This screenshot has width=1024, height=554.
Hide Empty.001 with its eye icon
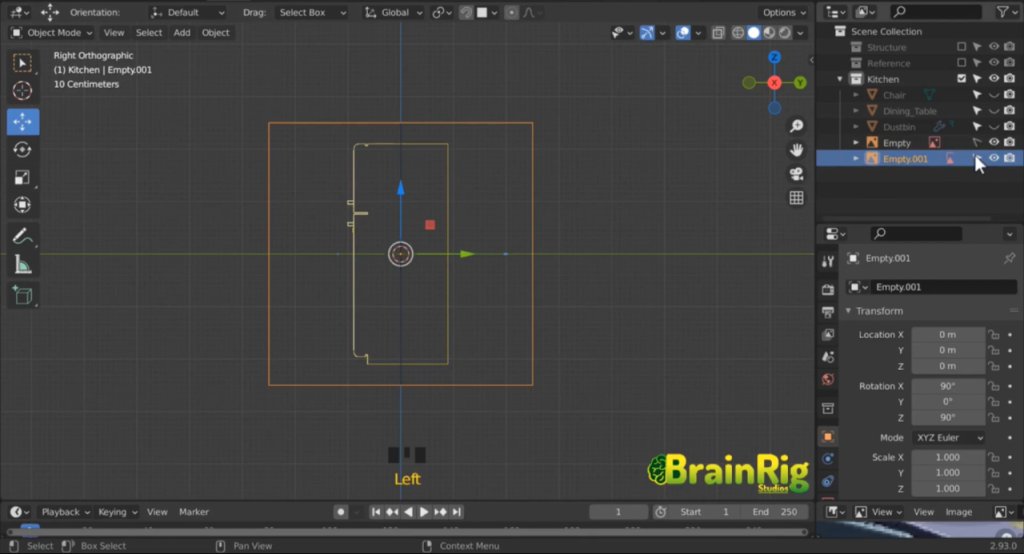[x=993, y=158]
